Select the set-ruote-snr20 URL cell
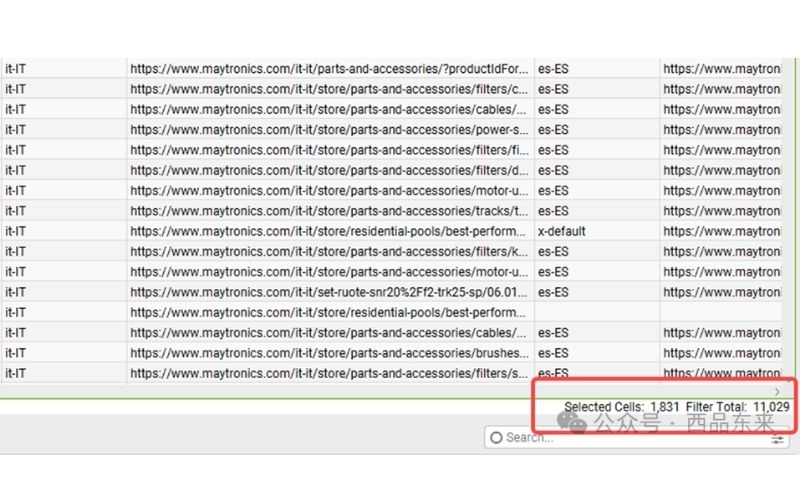 329,292
